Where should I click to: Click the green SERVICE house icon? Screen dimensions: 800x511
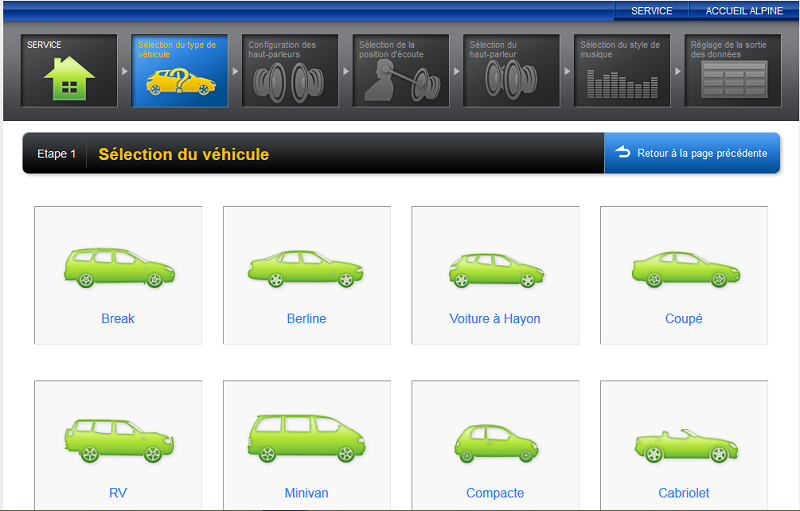tap(69, 78)
